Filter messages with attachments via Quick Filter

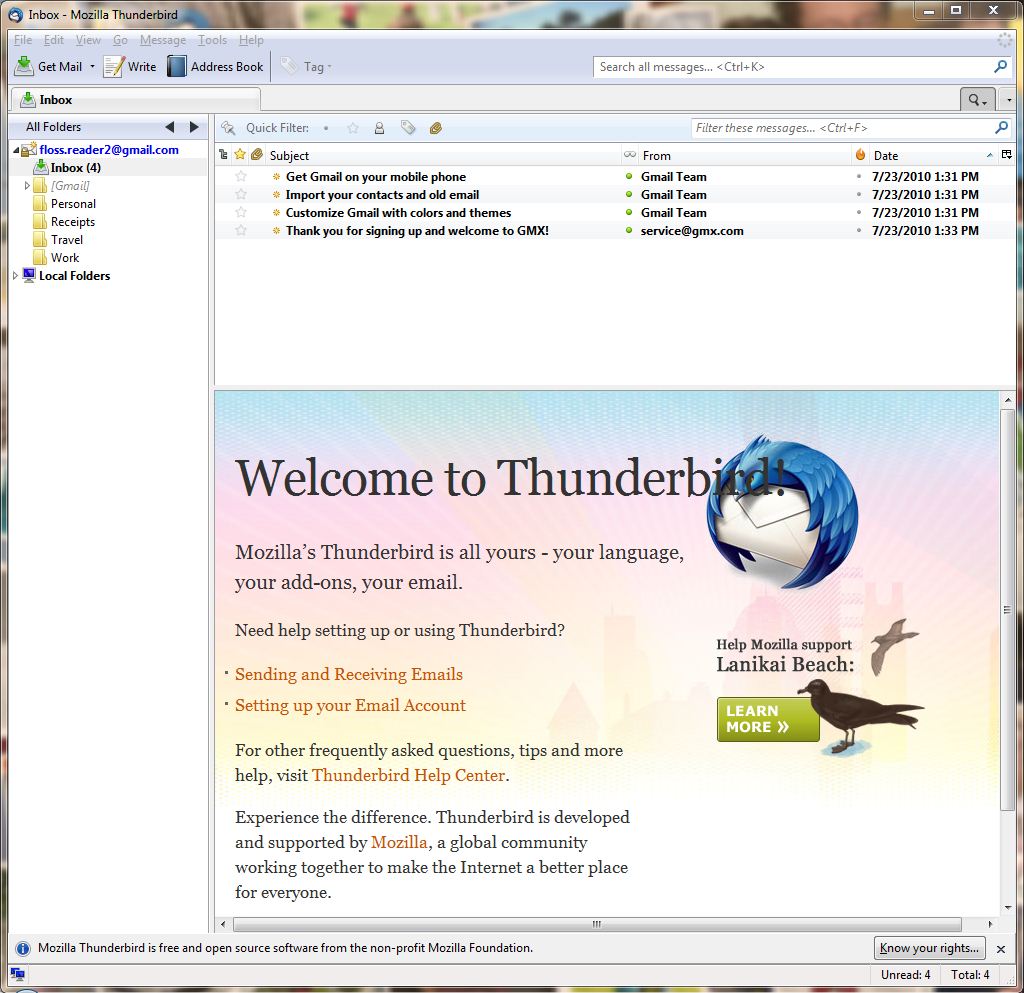436,128
